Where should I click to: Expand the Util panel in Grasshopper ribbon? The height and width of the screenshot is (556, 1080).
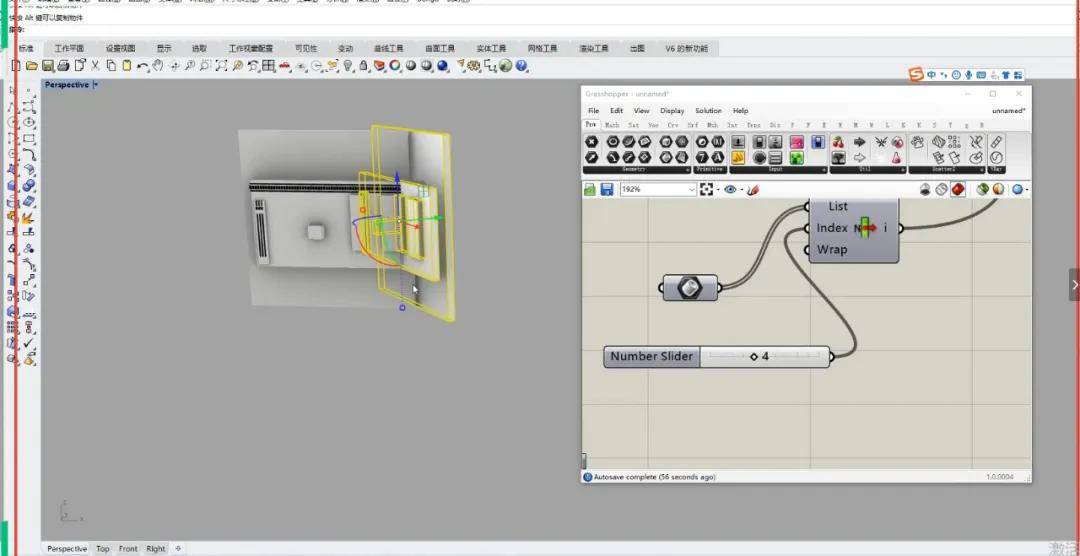click(903, 169)
